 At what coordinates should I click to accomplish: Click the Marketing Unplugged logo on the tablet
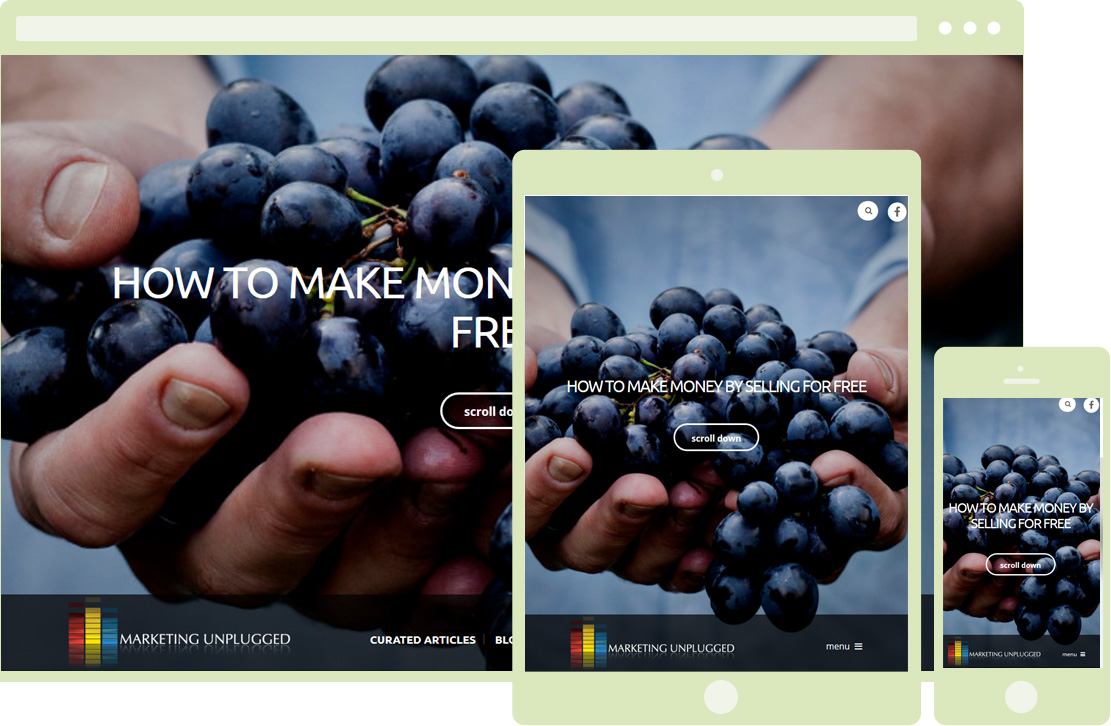click(653, 644)
